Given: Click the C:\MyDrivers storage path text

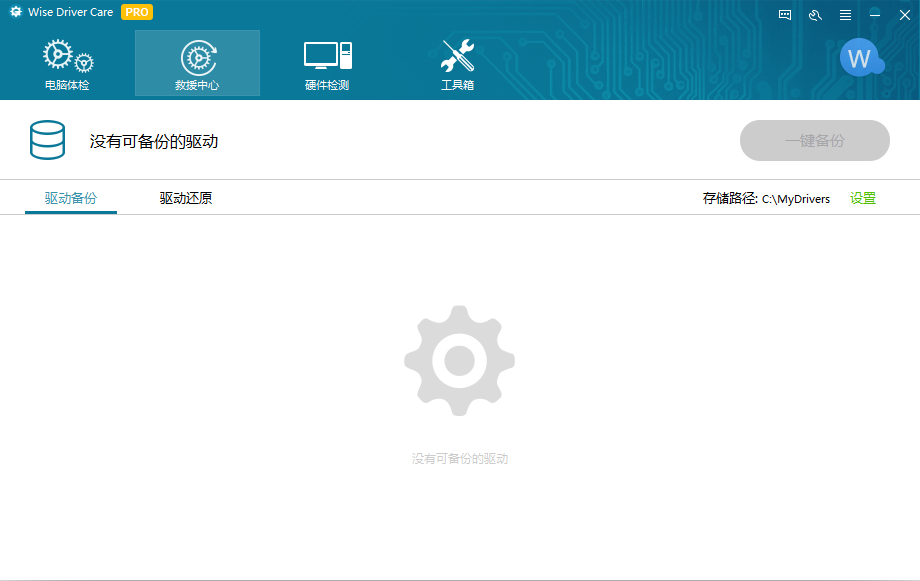Looking at the screenshot, I should [796, 199].
